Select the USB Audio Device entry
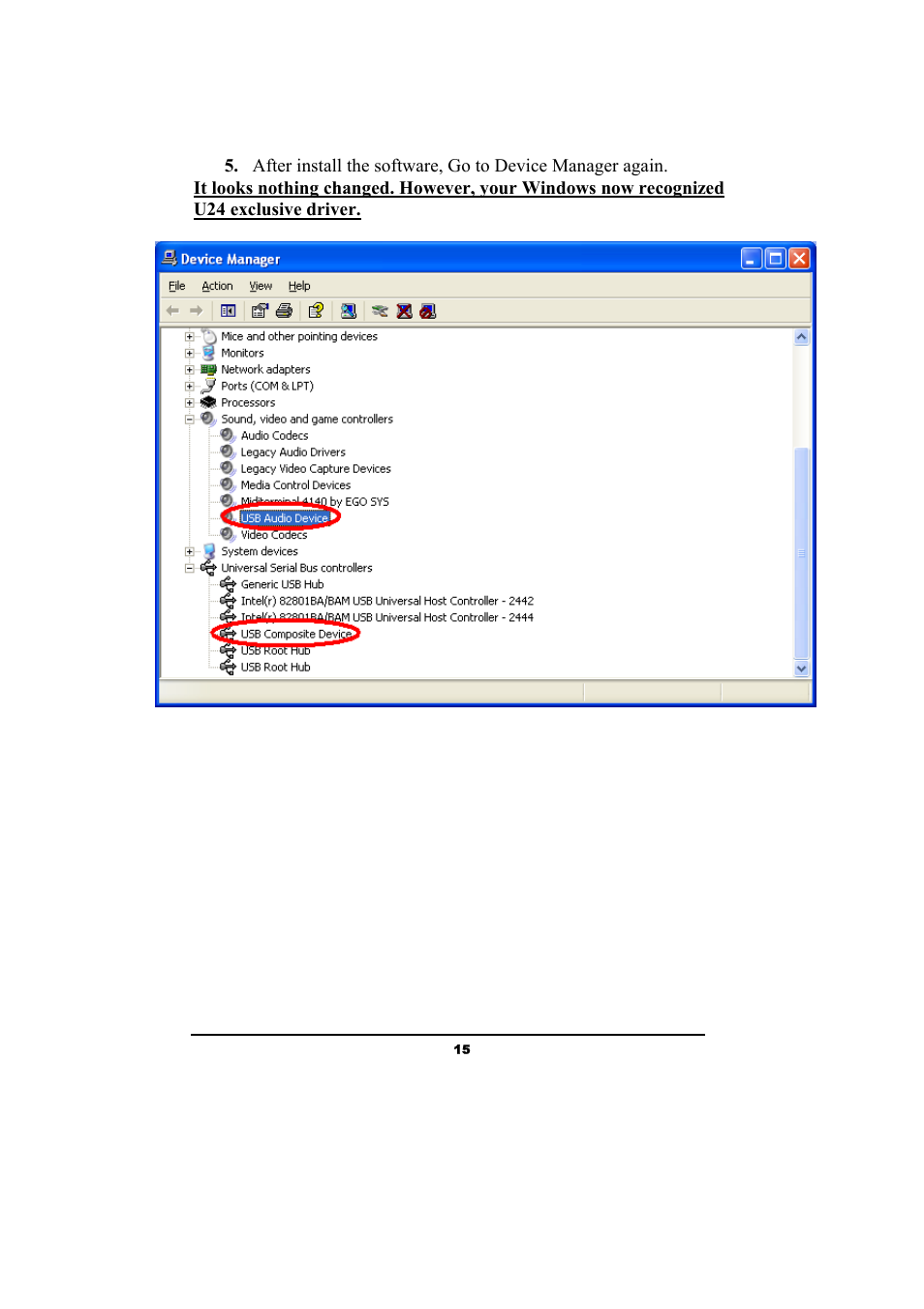The height and width of the screenshot is (1309, 924). coord(285,518)
